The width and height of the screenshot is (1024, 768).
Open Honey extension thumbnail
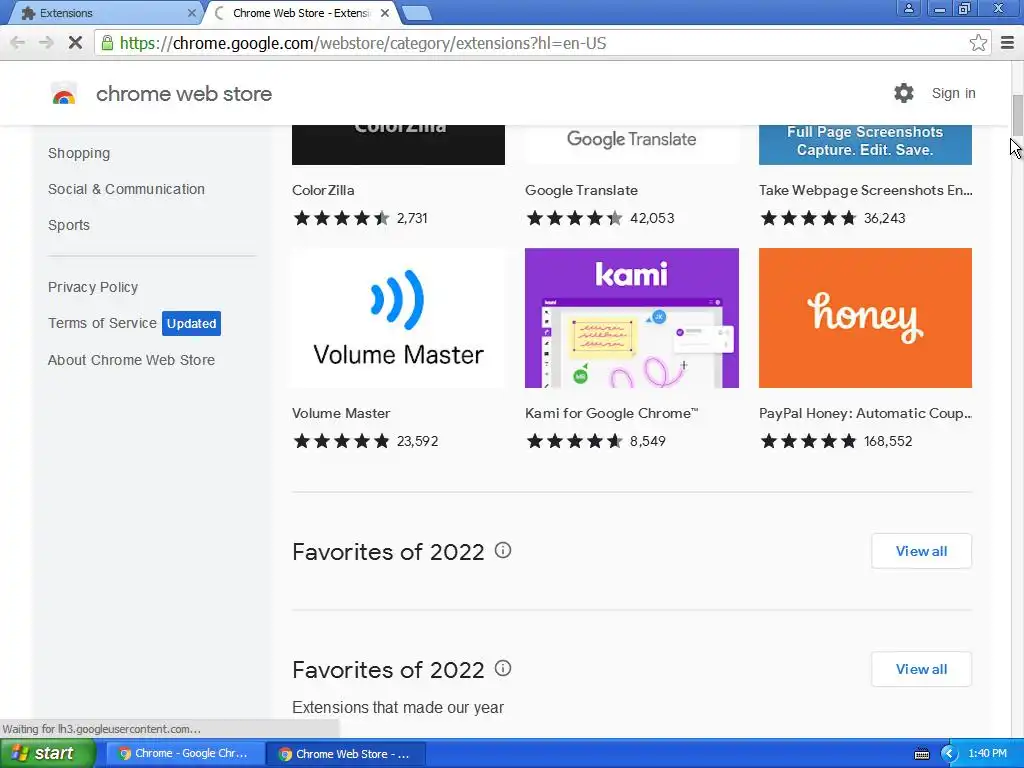pyautogui.click(x=865, y=318)
